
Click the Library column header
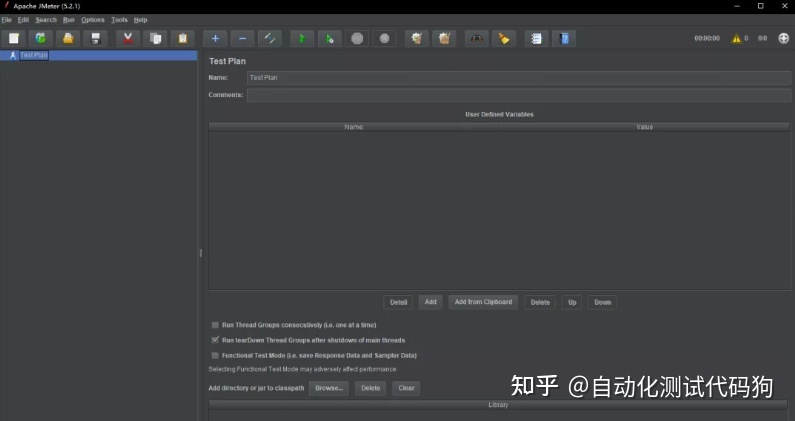click(499, 405)
